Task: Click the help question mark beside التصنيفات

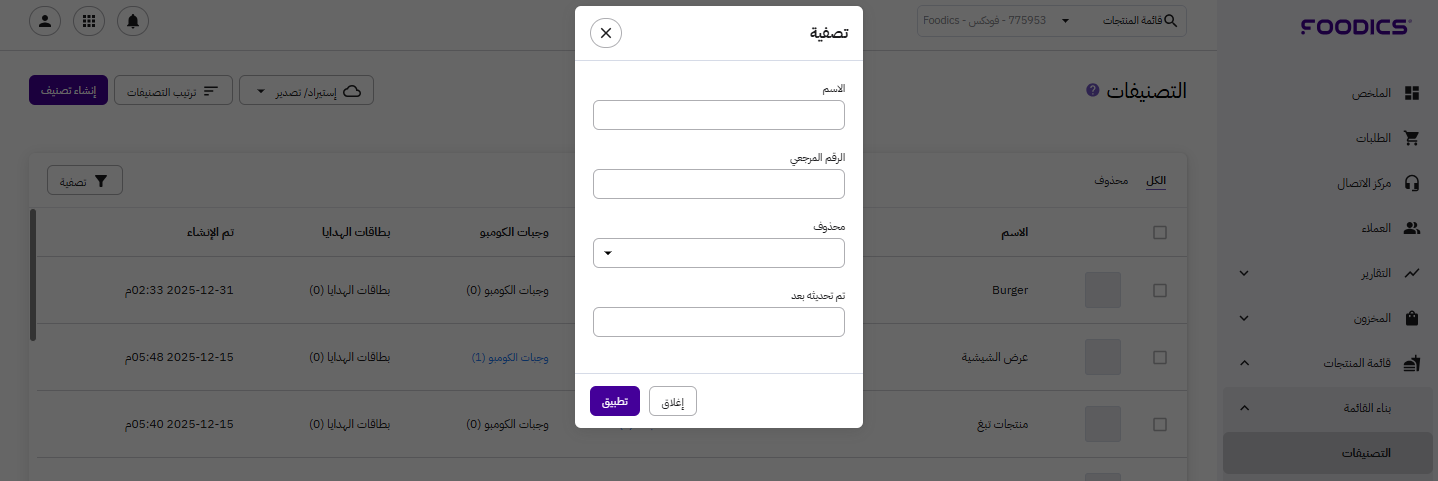Action: tap(1092, 90)
